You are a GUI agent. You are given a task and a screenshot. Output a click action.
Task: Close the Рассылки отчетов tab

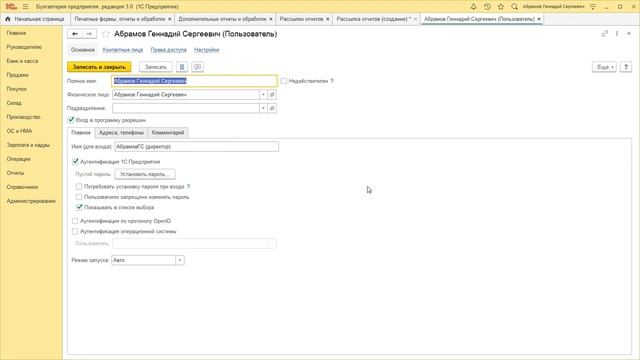coord(327,19)
